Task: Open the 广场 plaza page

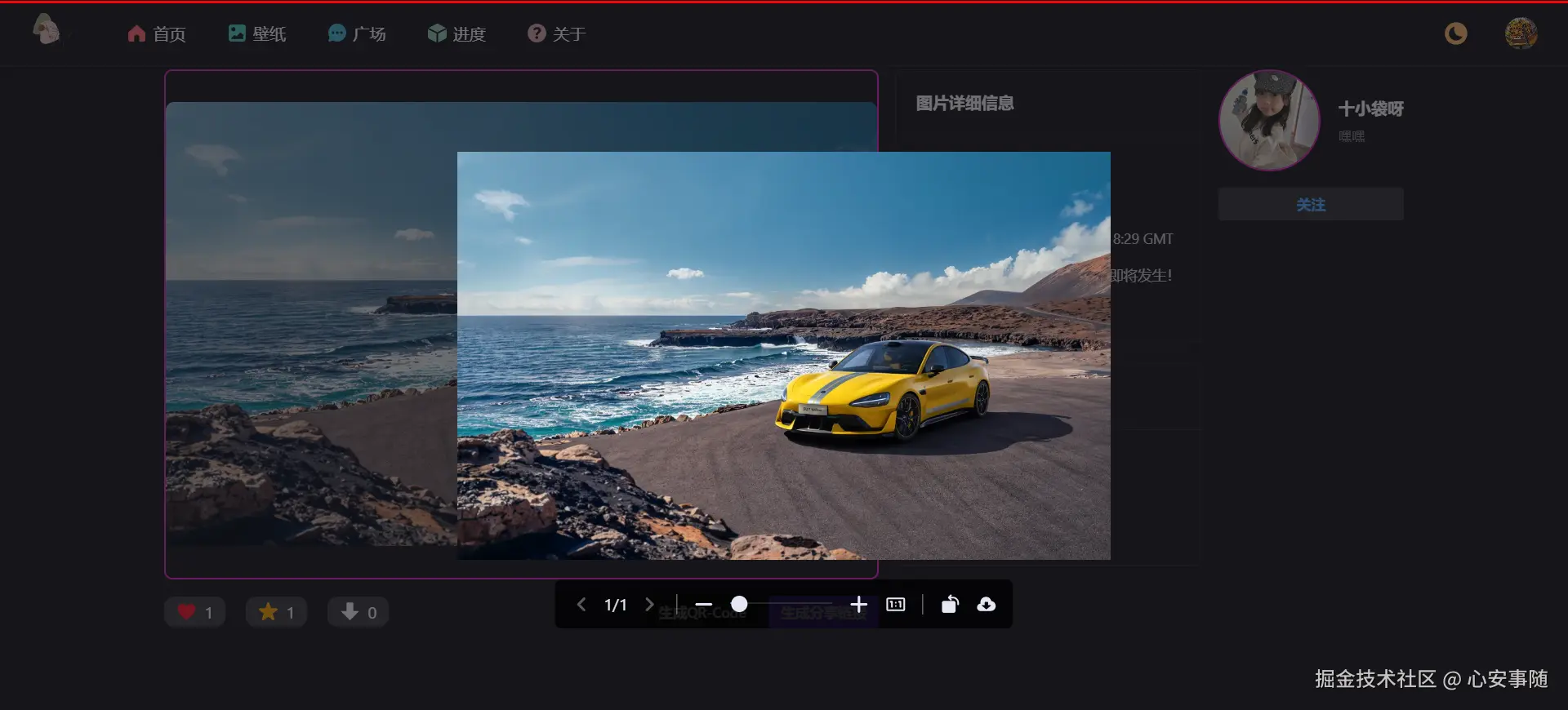Action: [x=357, y=33]
